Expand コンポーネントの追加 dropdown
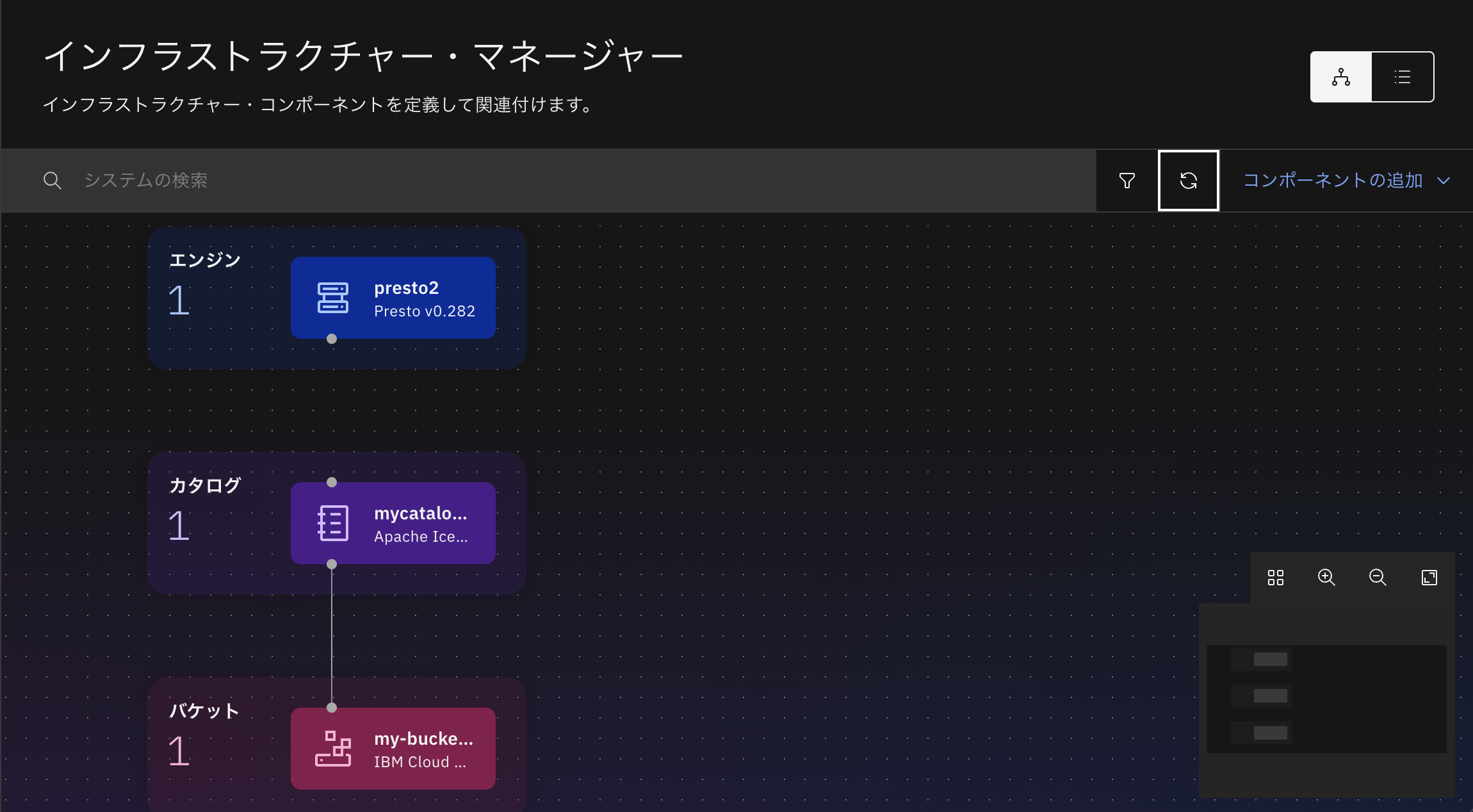 point(1333,181)
